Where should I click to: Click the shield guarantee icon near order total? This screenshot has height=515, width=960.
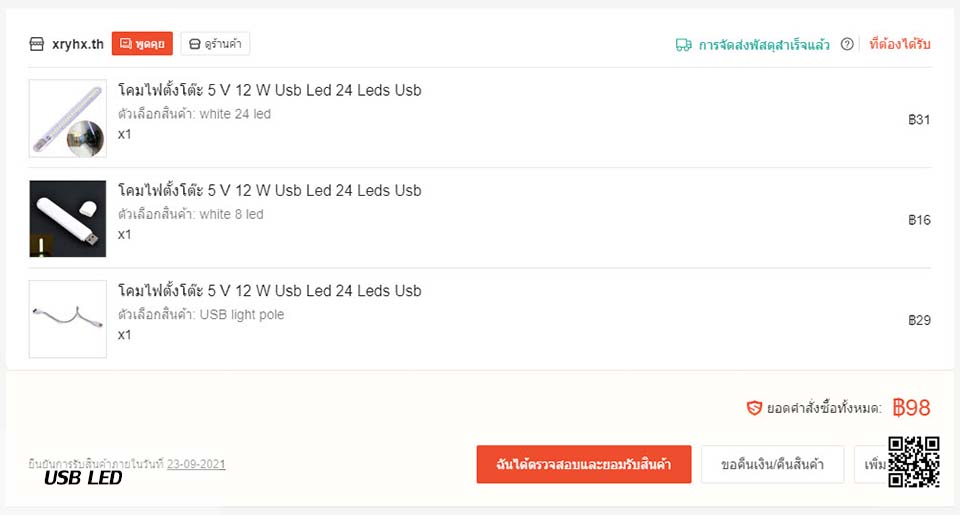754,408
